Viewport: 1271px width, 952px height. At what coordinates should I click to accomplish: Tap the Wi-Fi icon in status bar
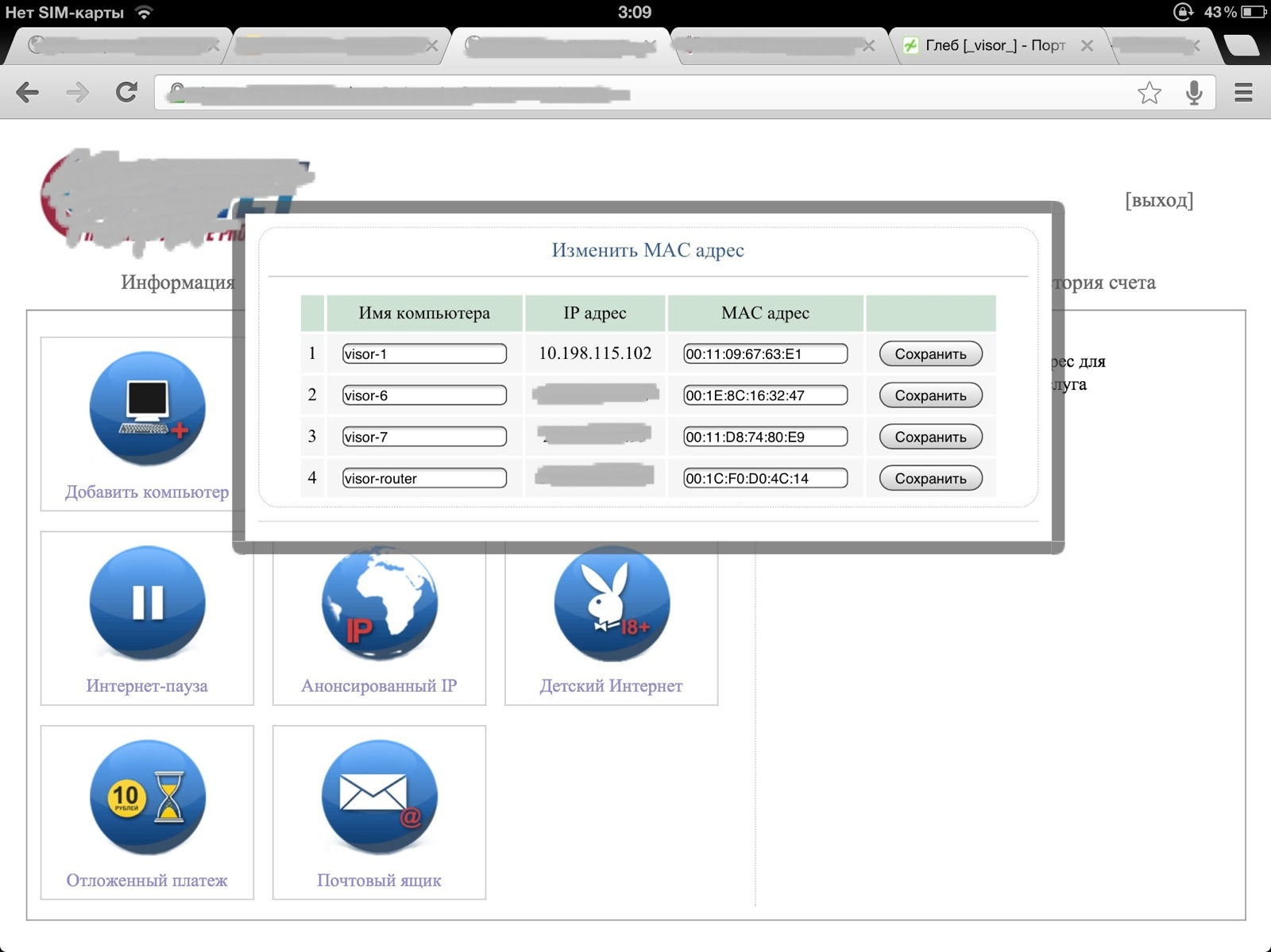click(144, 12)
